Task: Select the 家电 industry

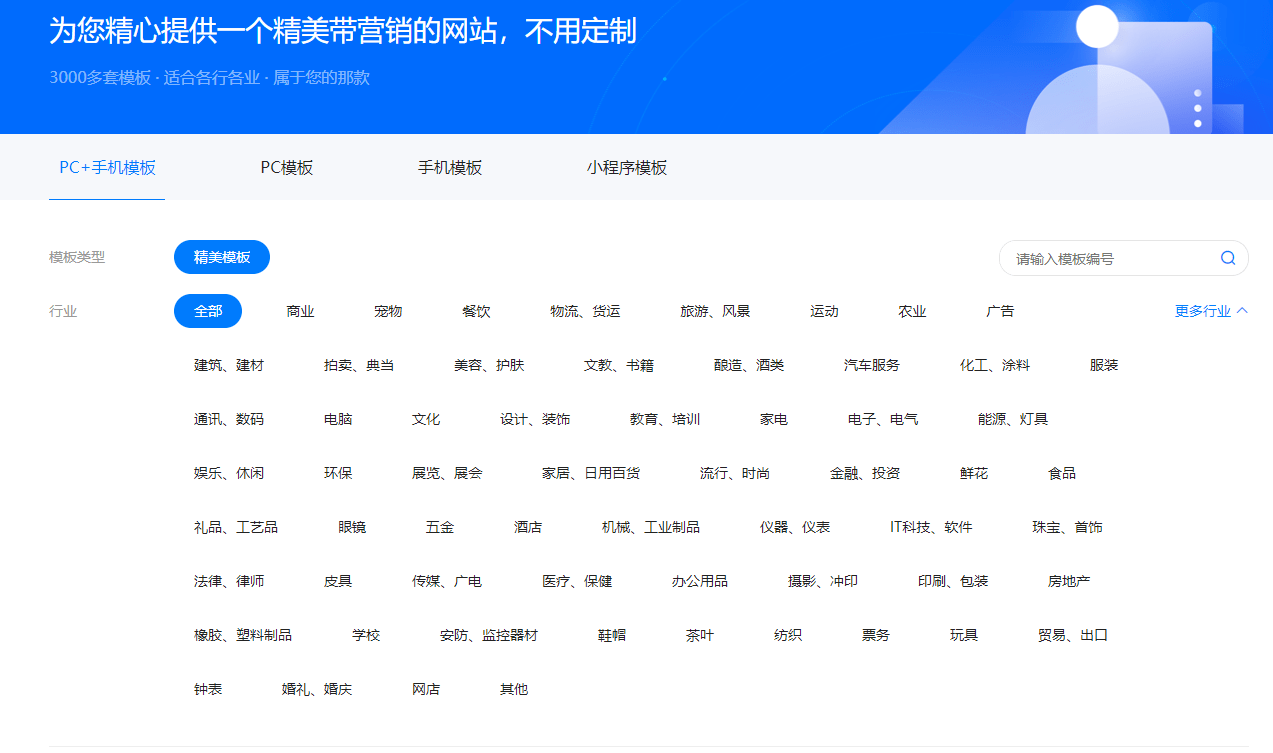Action: 774,419
